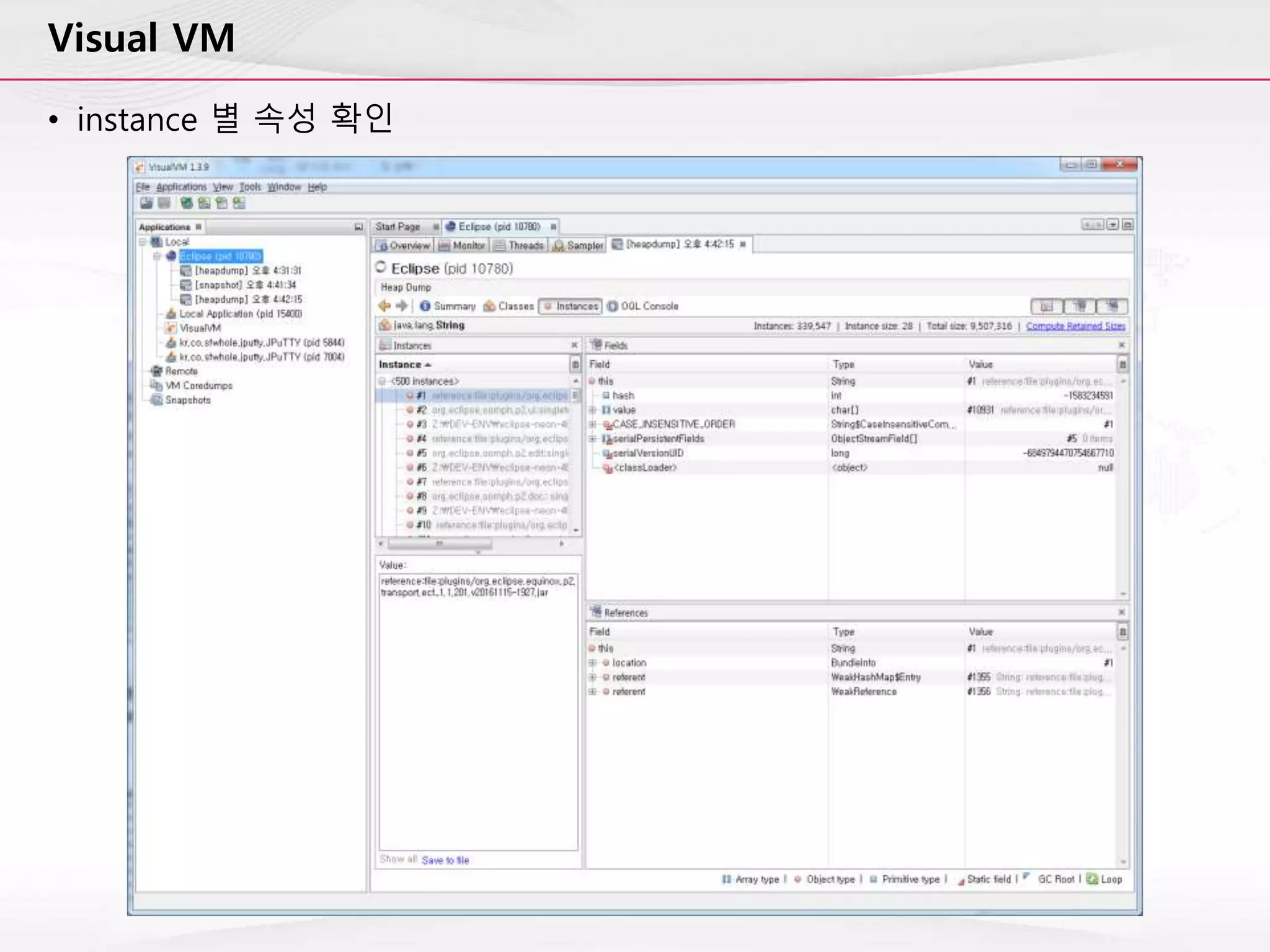Click the first green toolbar icon
1270x952 pixels.
point(186,203)
